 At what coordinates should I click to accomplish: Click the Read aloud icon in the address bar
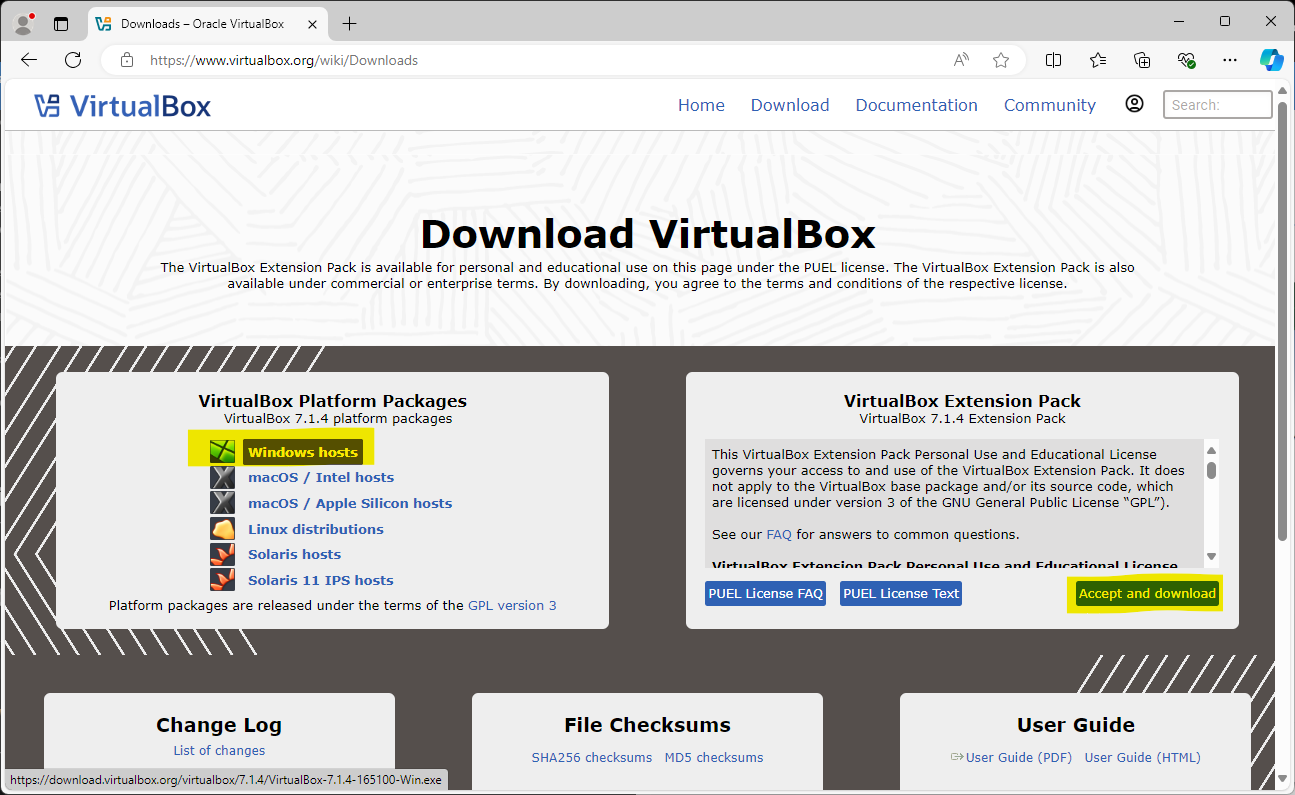click(x=960, y=60)
